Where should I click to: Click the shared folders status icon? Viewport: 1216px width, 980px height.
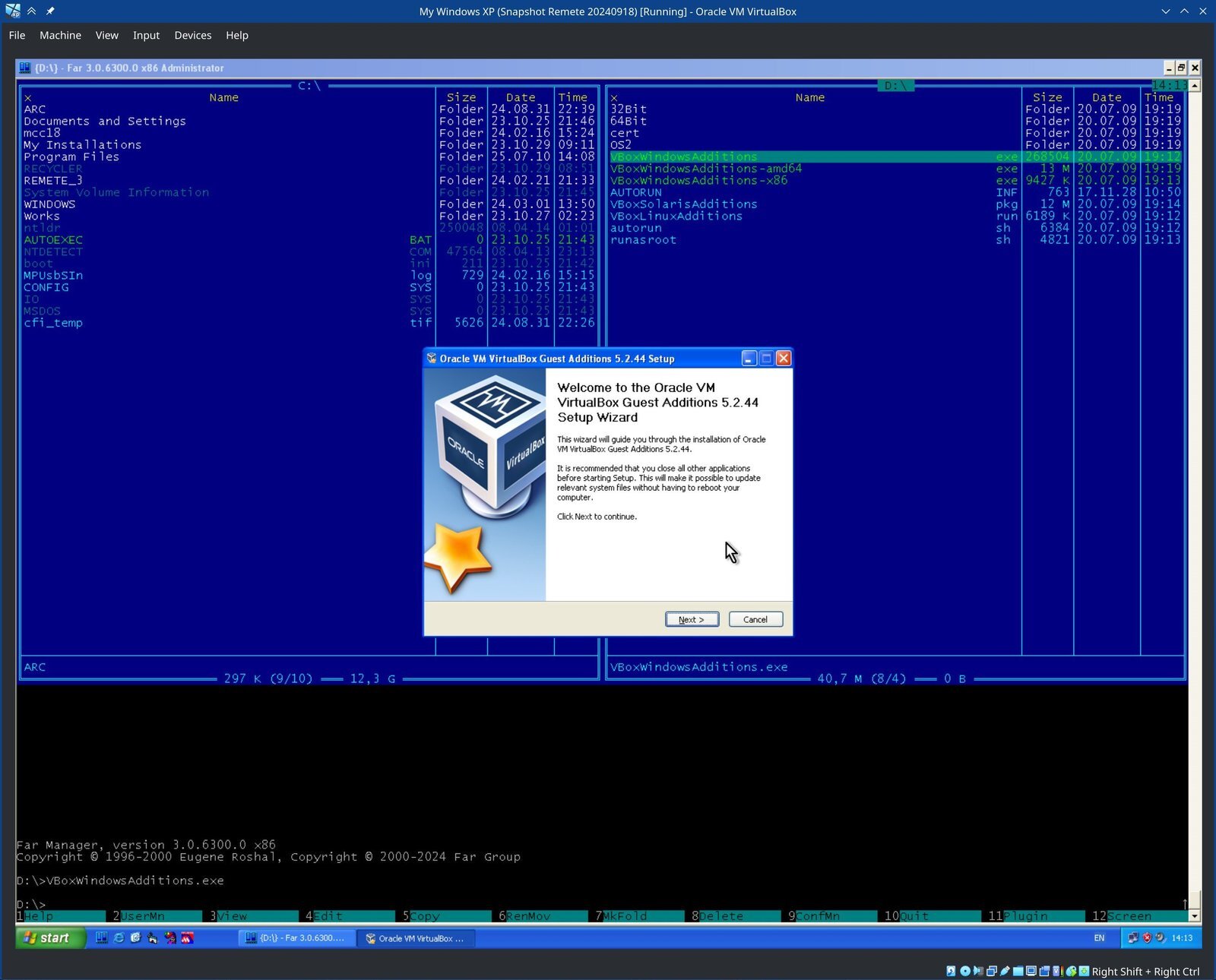(x=1018, y=971)
